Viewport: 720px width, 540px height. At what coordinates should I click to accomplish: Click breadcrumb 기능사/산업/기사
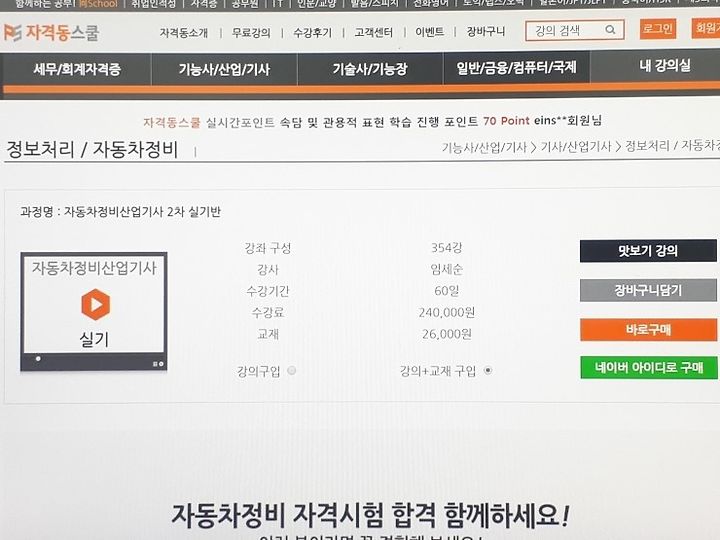point(484,147)
